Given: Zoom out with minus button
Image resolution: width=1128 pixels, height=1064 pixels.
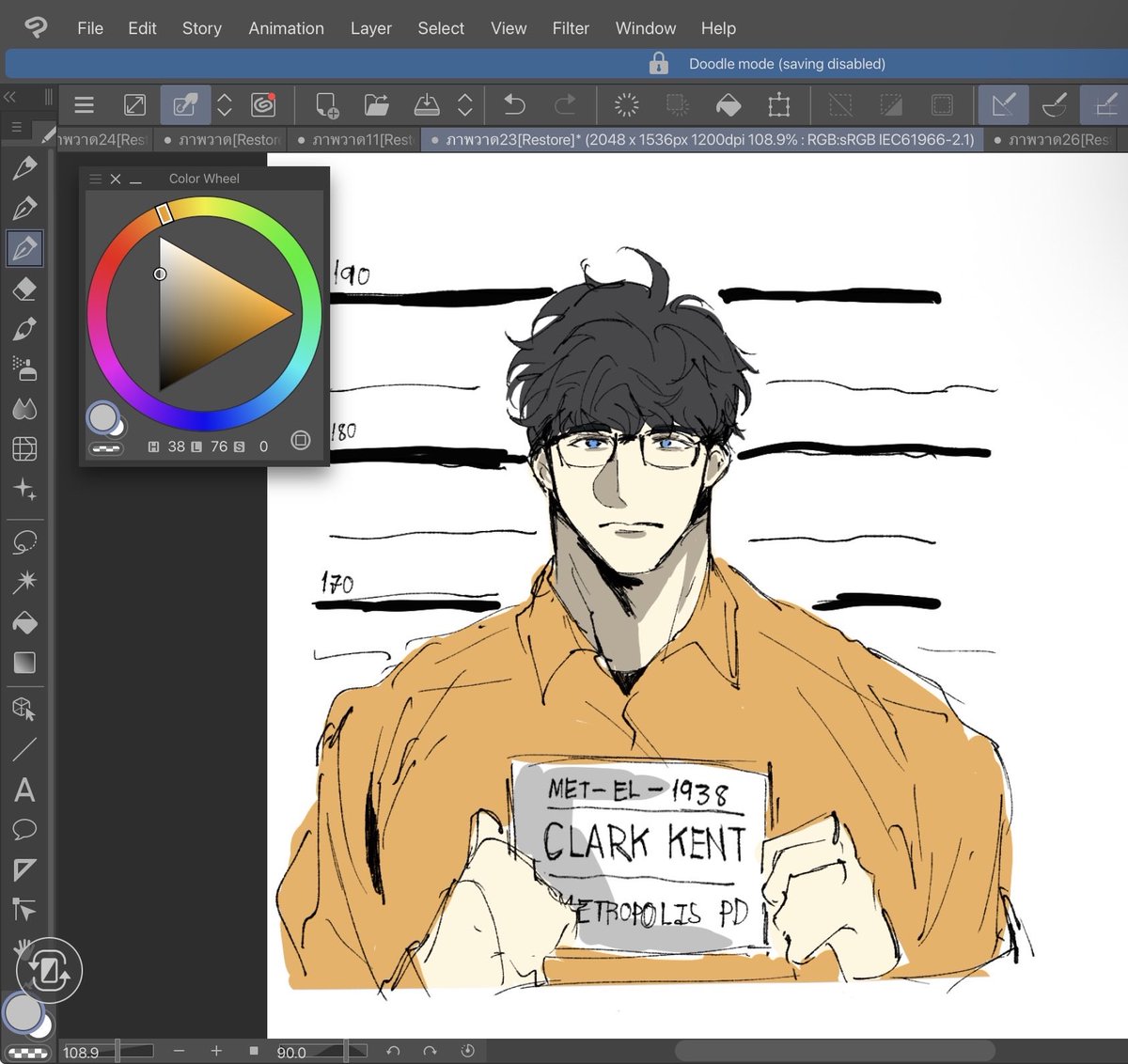Looking at the screenshot, I should click(179, 1051).
